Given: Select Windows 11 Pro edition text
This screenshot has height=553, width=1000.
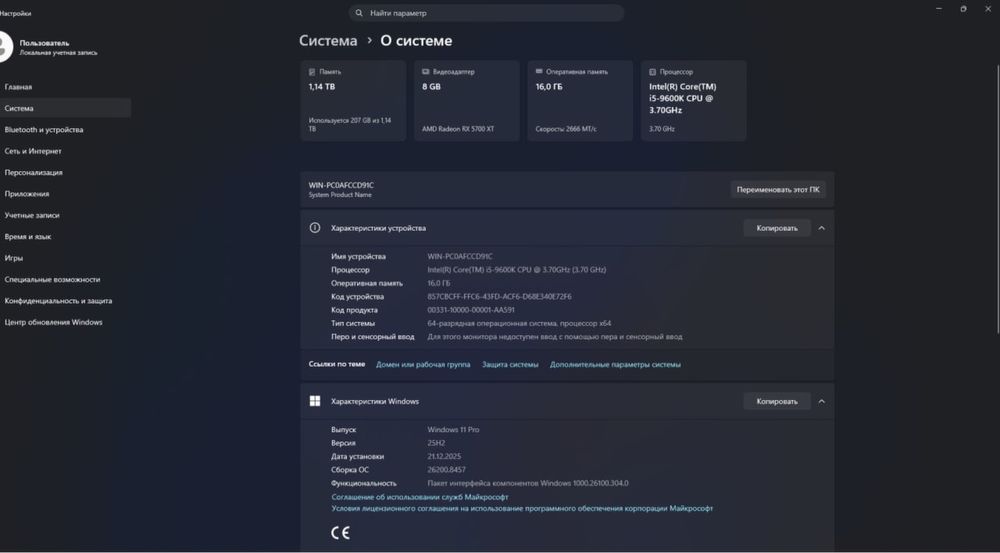Looking at the screenshot, I should tap(453, 429).
